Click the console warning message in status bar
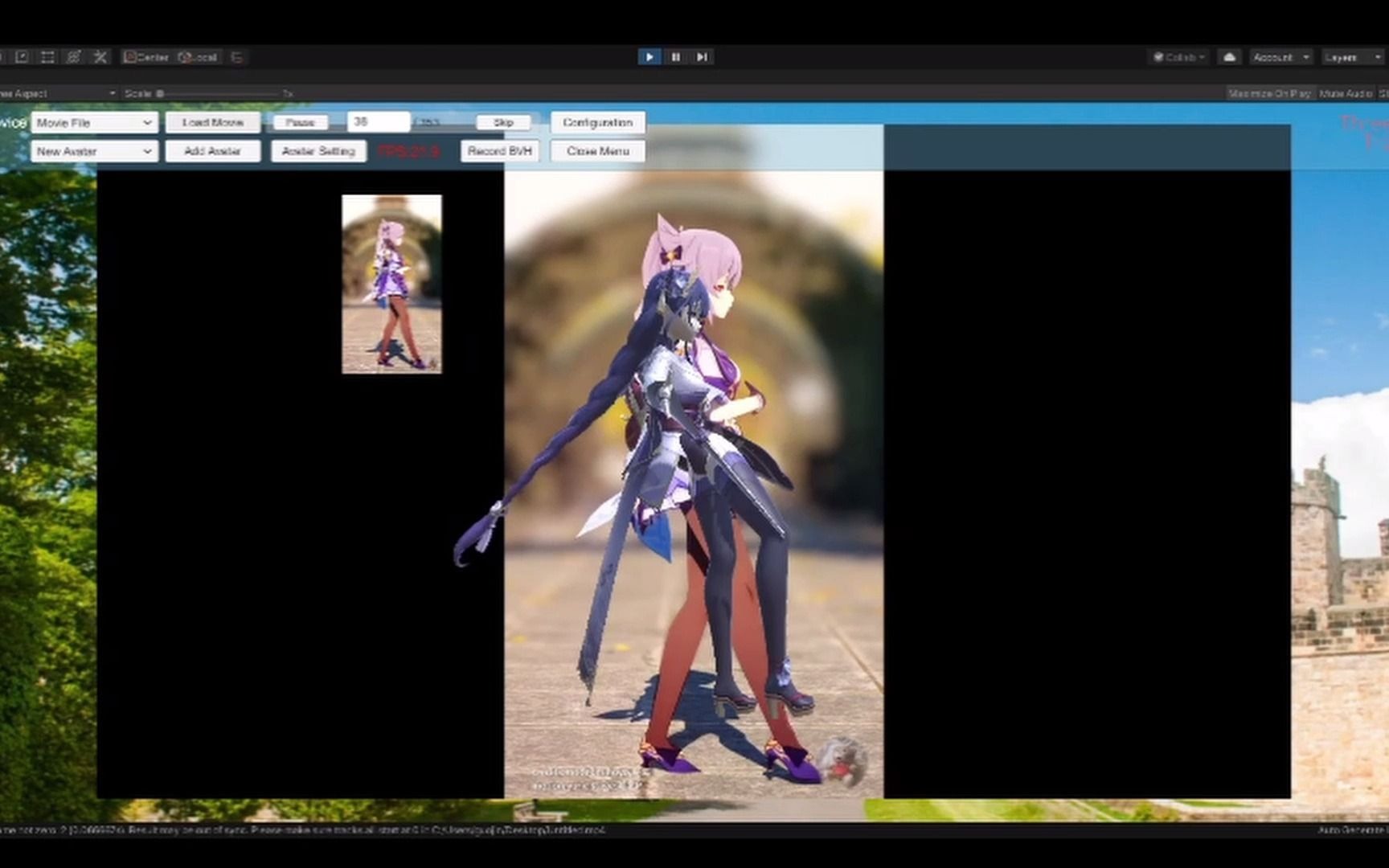1389x868 pixels. click(303, 829)
